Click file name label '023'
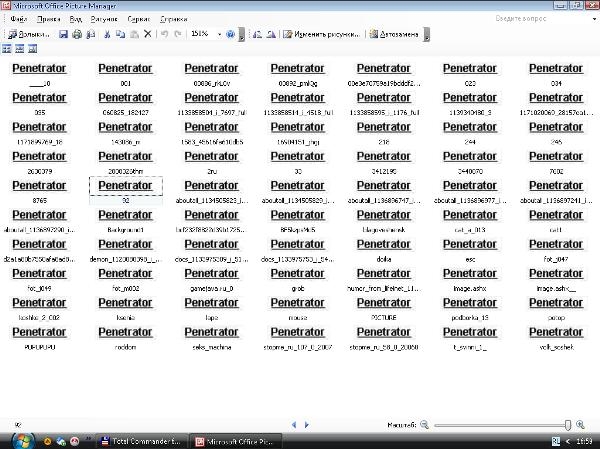 pyautogui.click(x=470, y=83)
